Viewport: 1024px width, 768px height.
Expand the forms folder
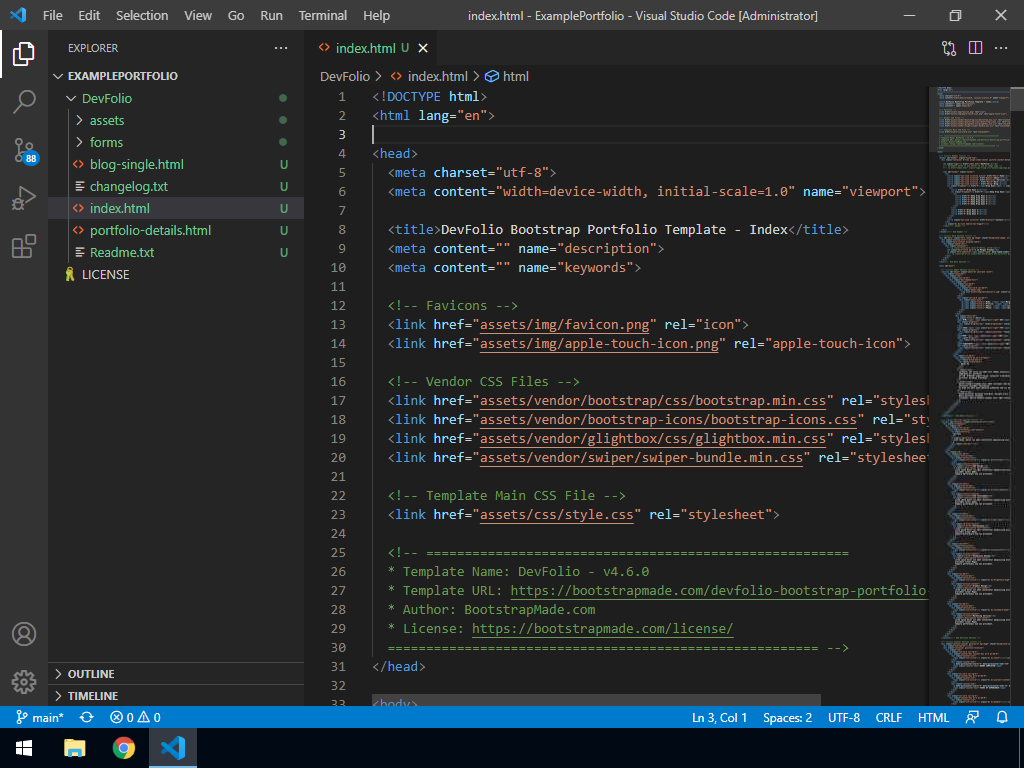106,142
